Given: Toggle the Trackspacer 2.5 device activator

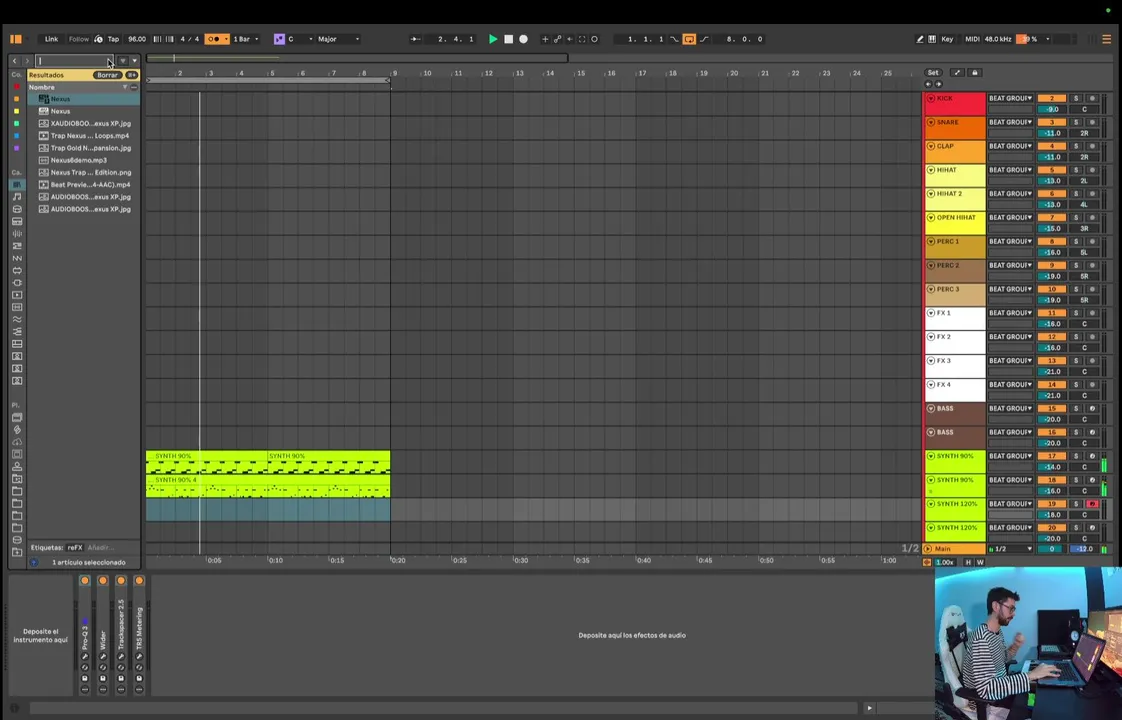Looking at the screenshot, I should coord(121,580).
